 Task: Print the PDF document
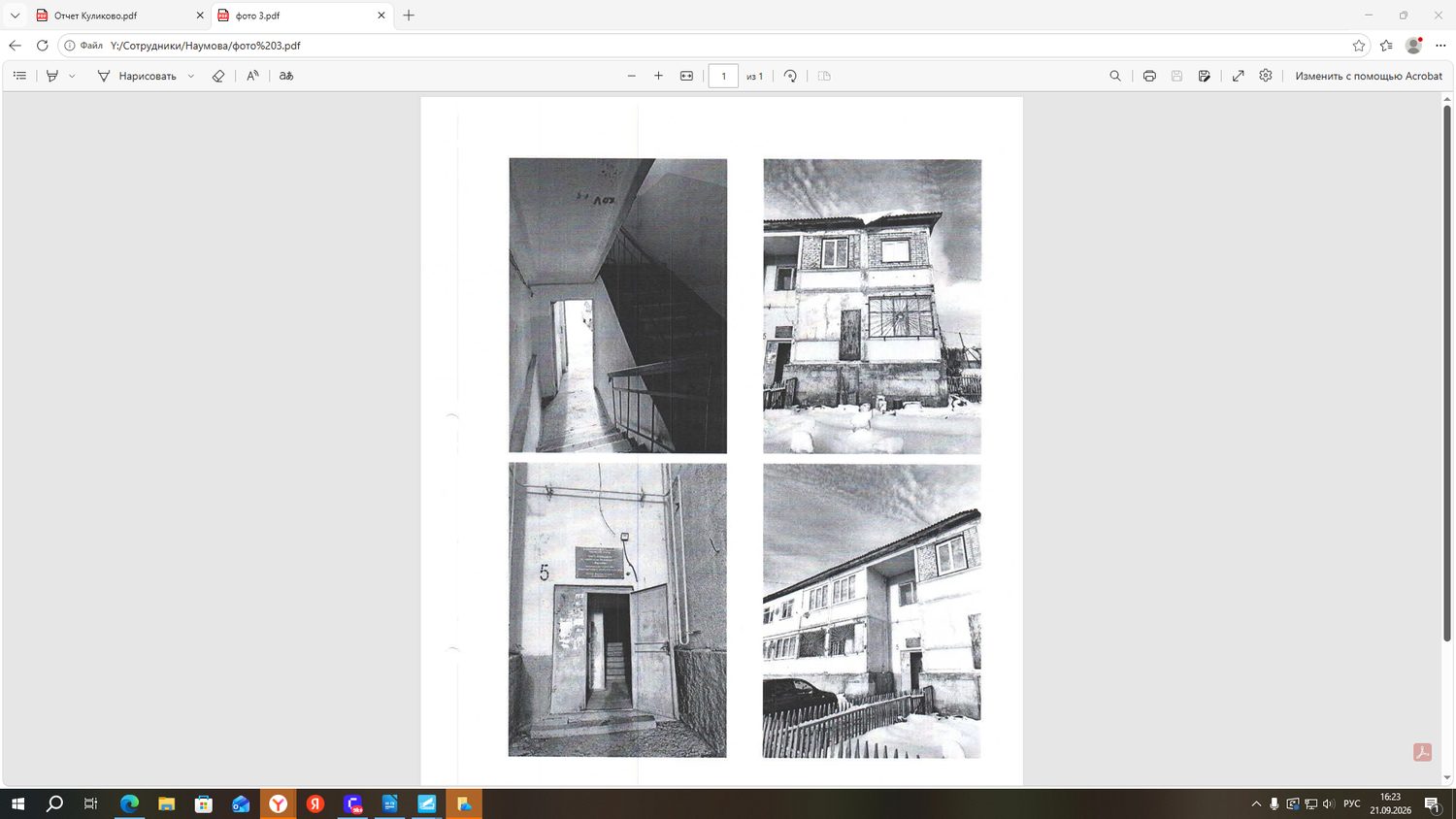point(1149,76)
